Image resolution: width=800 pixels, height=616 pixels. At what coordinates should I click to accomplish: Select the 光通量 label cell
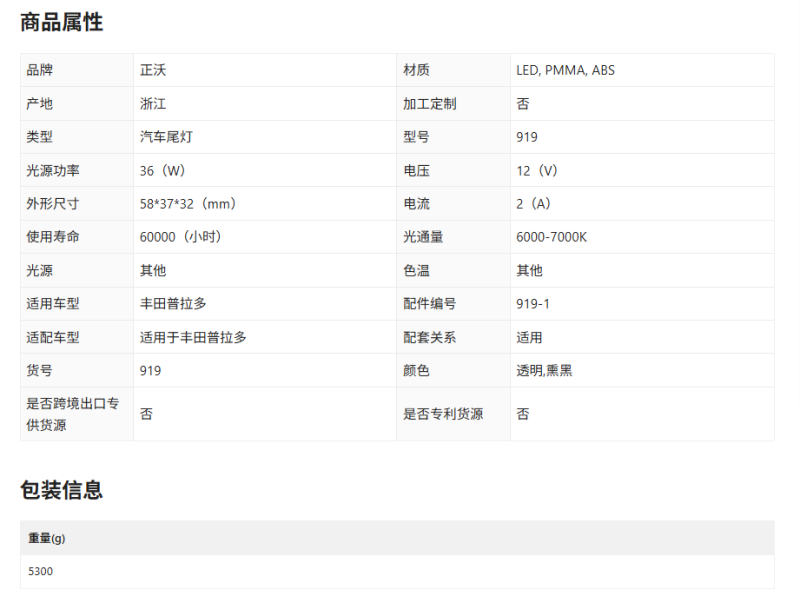pyautogui.click(x=453, y=237)
